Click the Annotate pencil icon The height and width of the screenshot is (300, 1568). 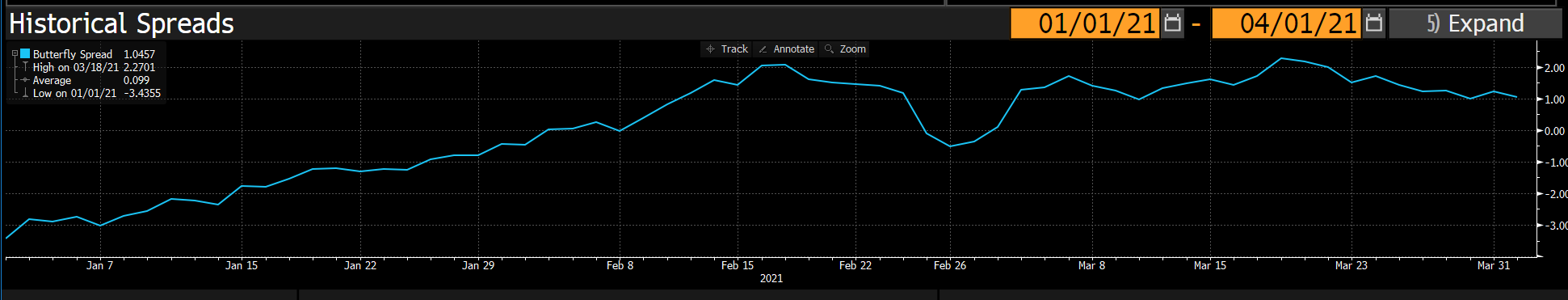[x=763, y=49]
